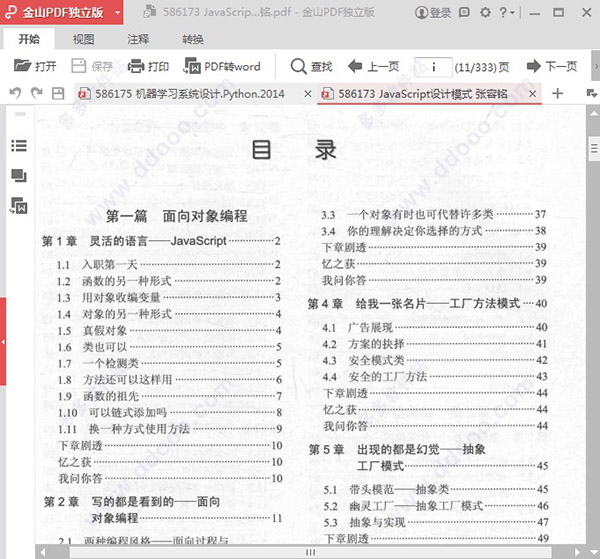This screenshot has height=559, width=600.
Task: Switch to the 注释 tab
Action: (x=138, y=39)
